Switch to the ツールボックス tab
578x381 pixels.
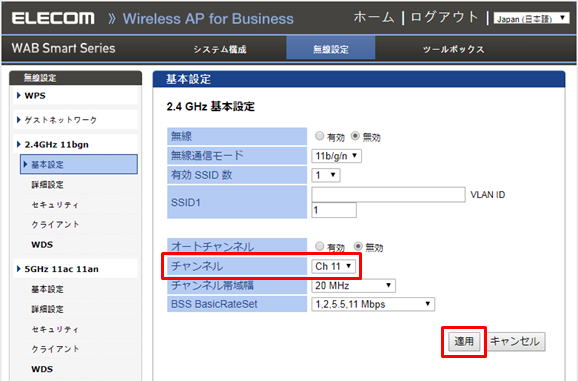(x=453, y=49)
